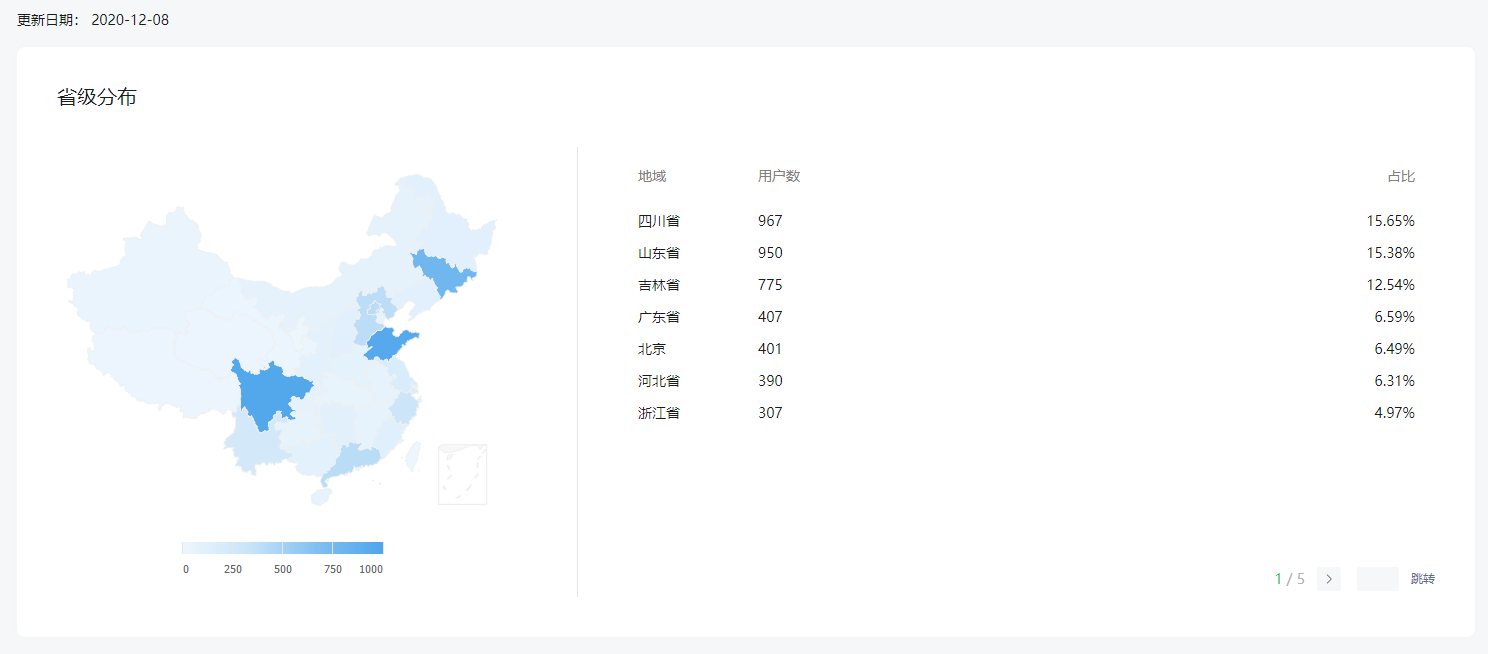
Task: Click user count 390
Action: coord(770,381)
